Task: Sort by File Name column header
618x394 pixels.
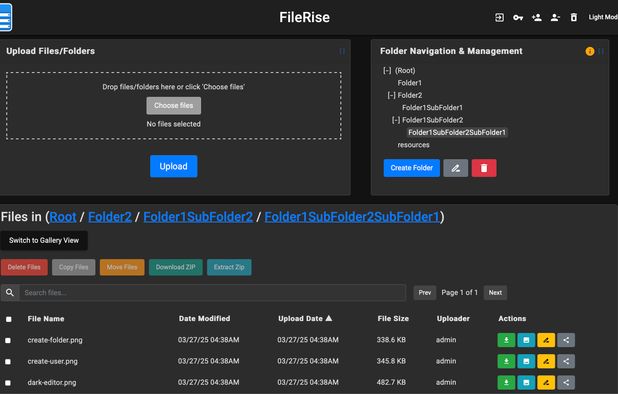Action: pyautogui.click(x=46, y=319)
